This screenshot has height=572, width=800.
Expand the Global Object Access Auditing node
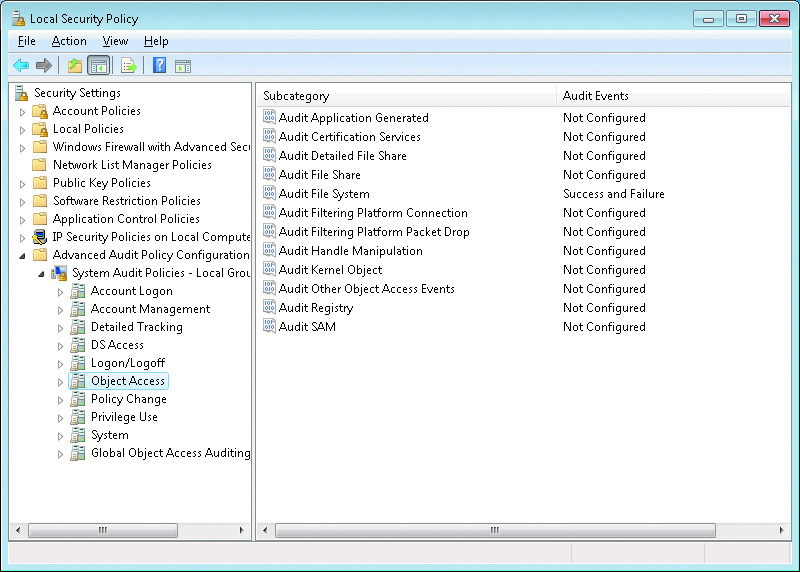coord(60,454)
